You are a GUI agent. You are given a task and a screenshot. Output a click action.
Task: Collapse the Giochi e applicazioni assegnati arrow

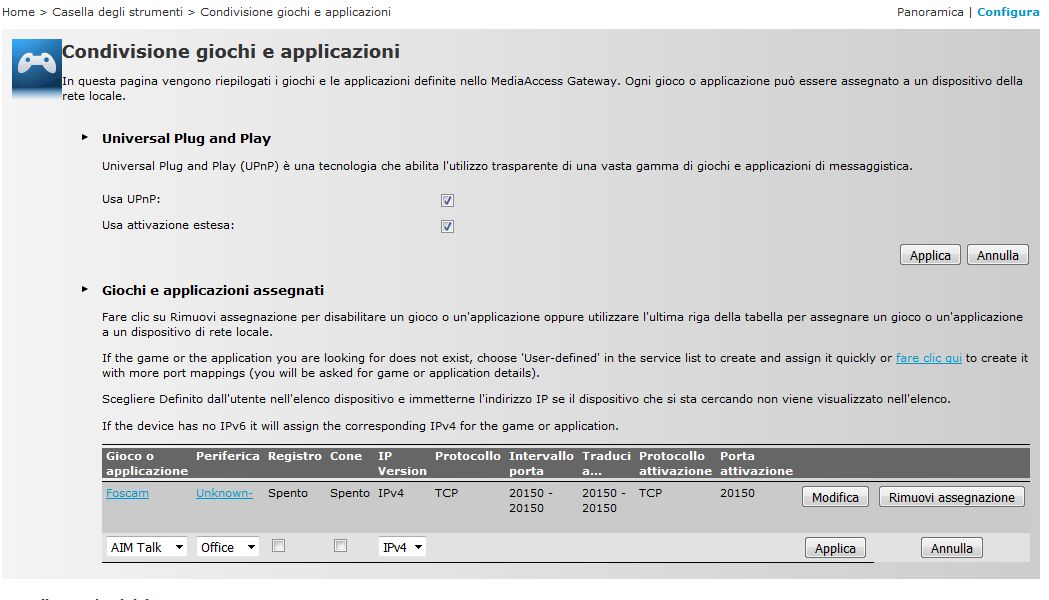(x=85, y=290)
